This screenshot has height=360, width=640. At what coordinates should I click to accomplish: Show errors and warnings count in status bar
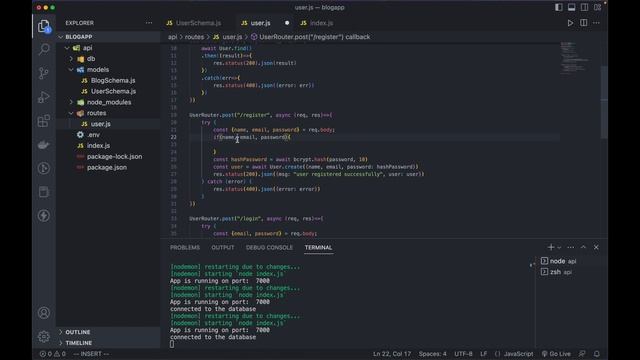click(x=53, y=354)
